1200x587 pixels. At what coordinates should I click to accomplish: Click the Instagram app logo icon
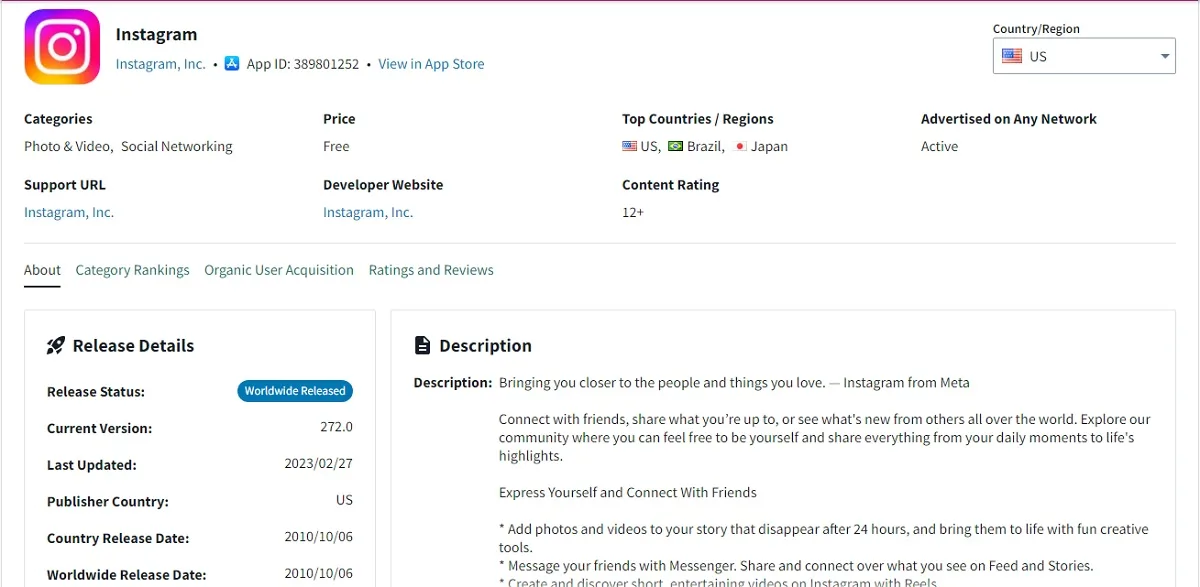tap(62, 47)
